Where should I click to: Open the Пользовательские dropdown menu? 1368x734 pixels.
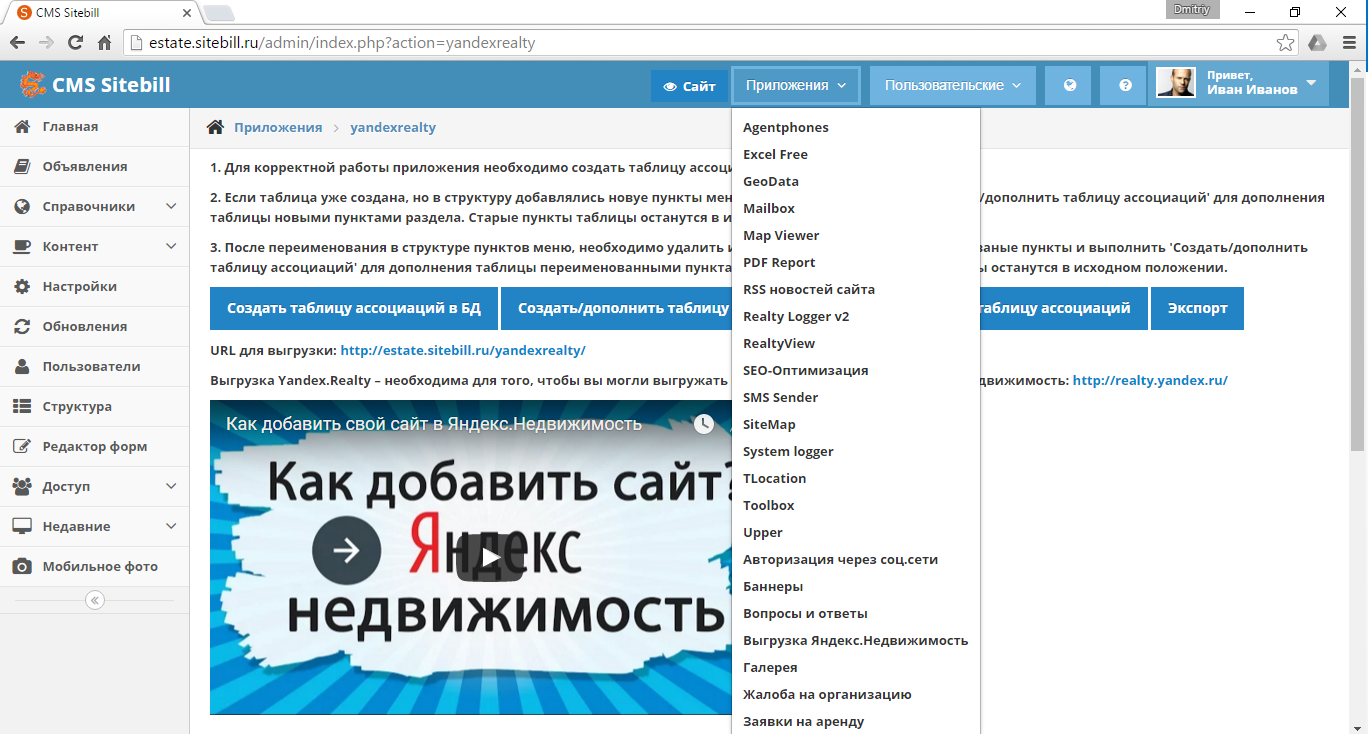point(952,86)
